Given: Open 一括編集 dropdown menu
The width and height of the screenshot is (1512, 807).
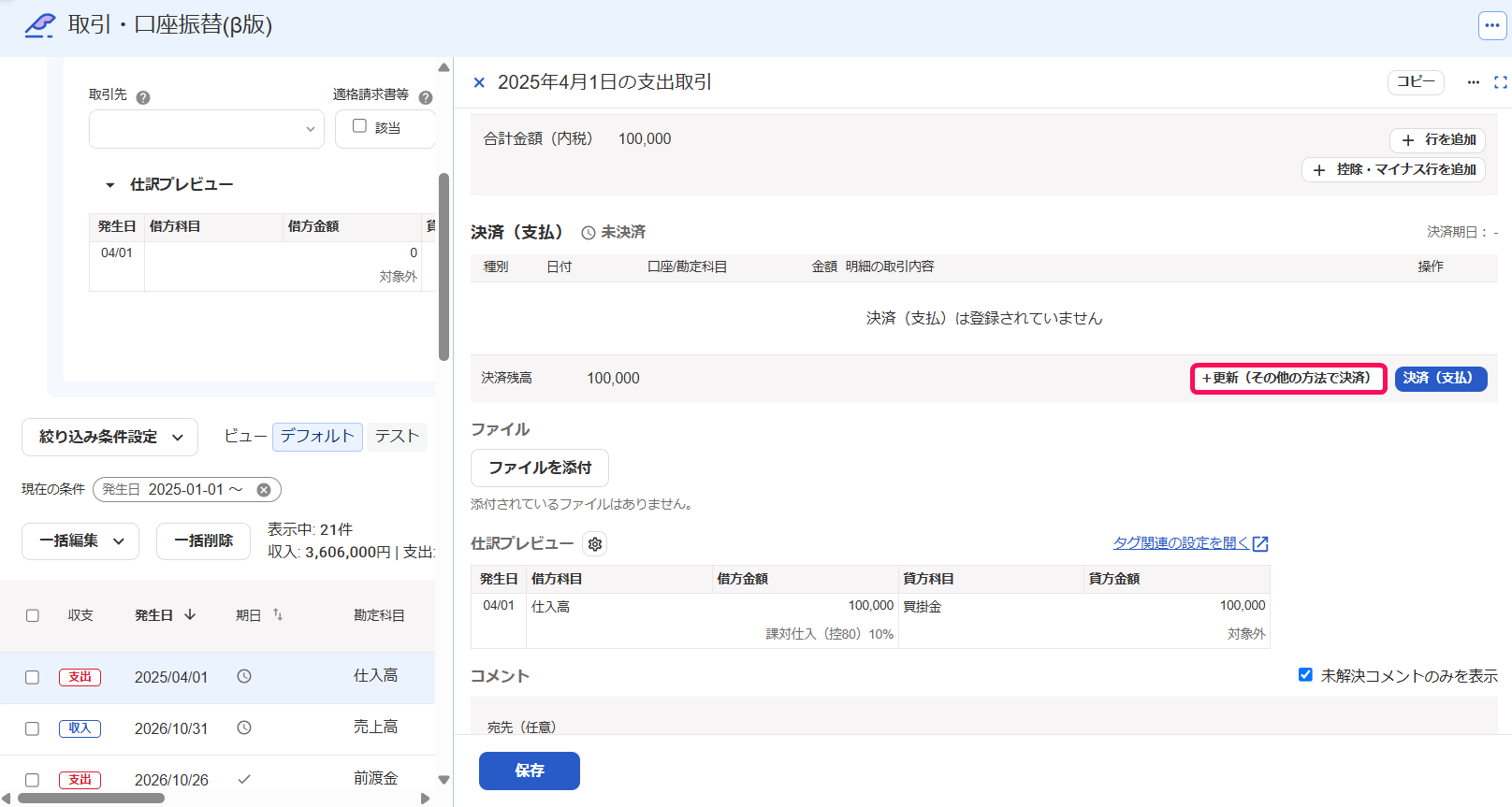Looking at the screenshot, I should (x=80, y=540).
